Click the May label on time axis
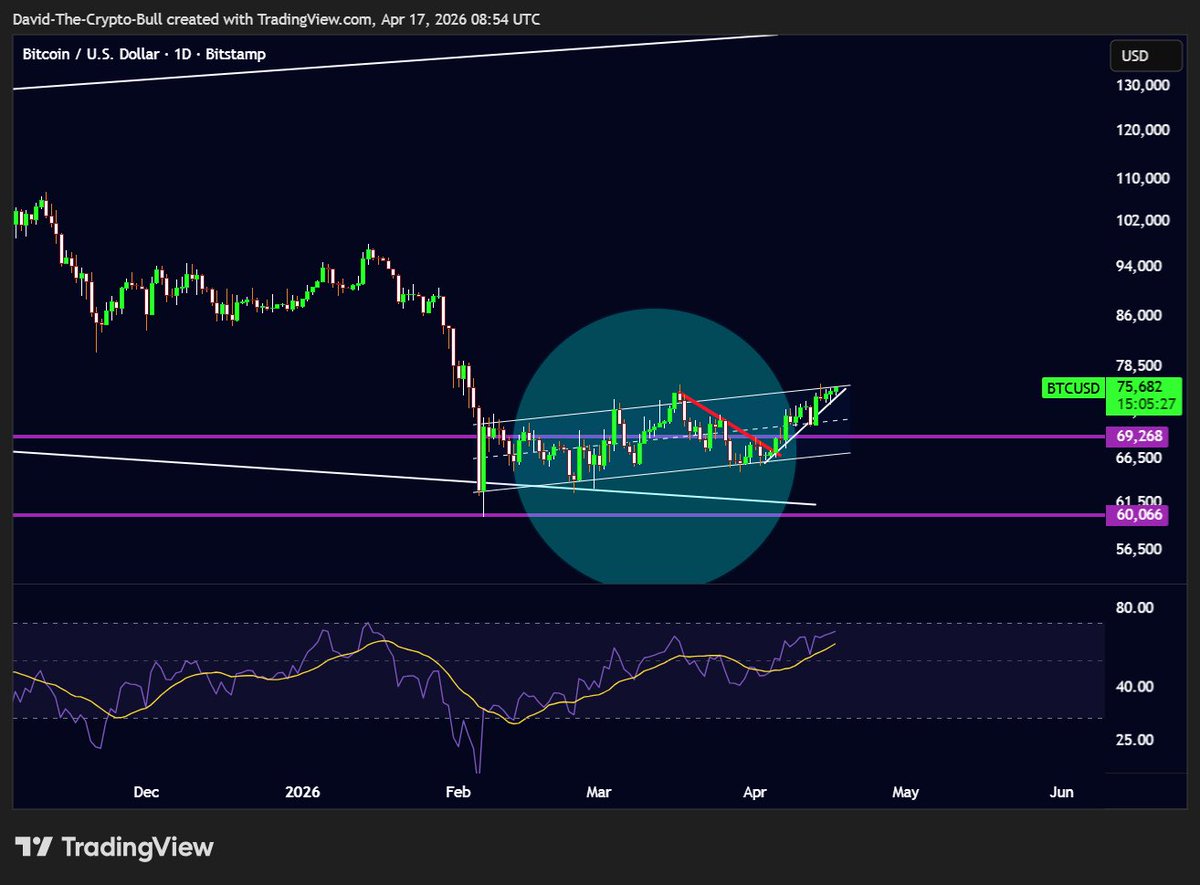1200x885 pixels. click(x=905, y=792)
